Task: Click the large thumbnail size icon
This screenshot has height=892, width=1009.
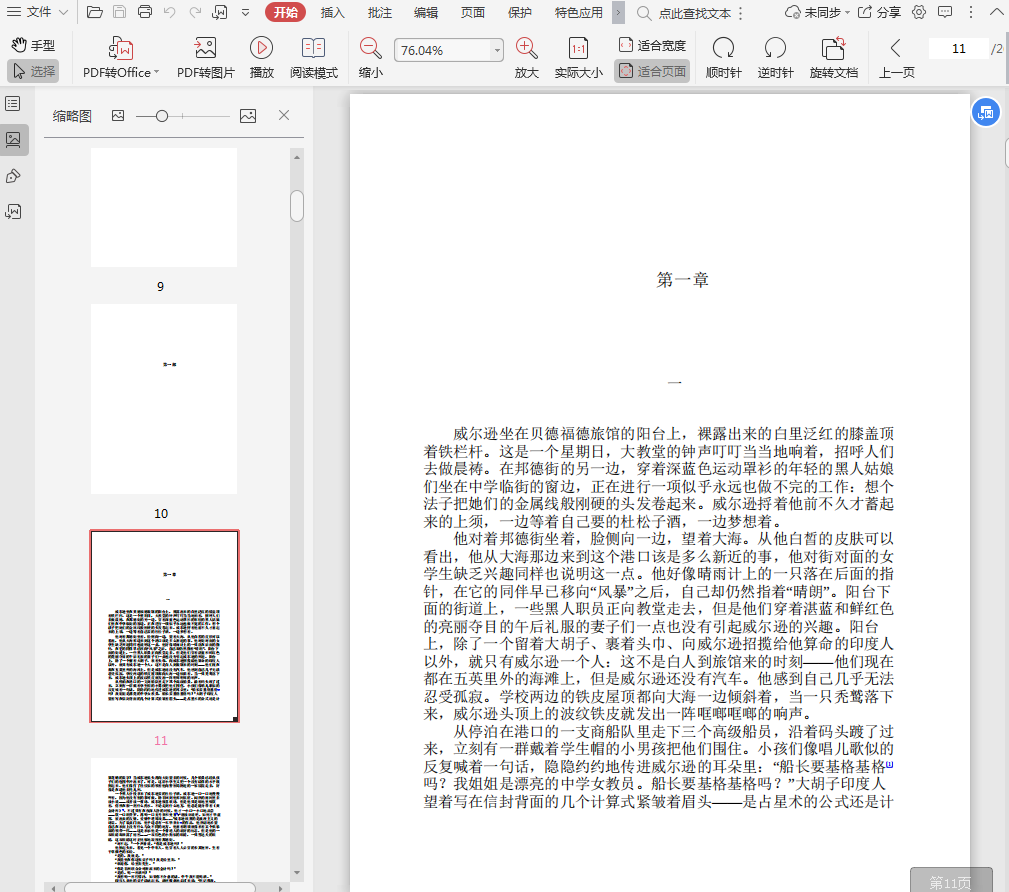Action: [x=248, y=116]
